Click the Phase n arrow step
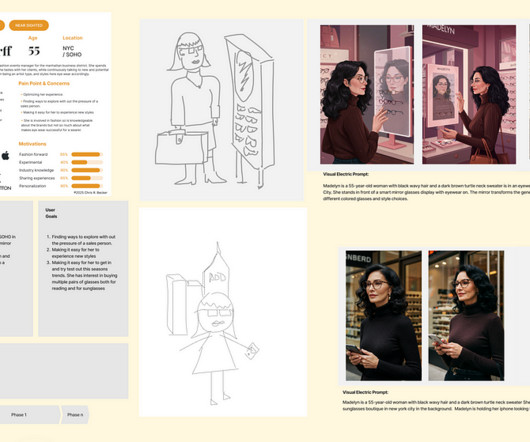 [x=75, y=415]
